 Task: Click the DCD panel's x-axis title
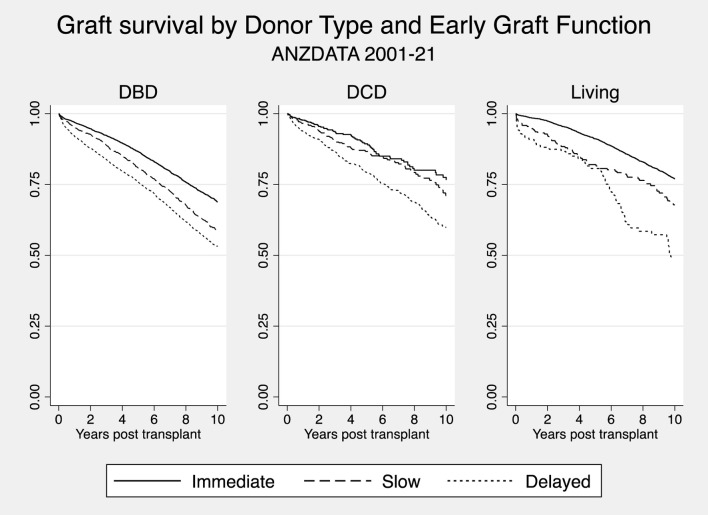[x=366, y=437]
